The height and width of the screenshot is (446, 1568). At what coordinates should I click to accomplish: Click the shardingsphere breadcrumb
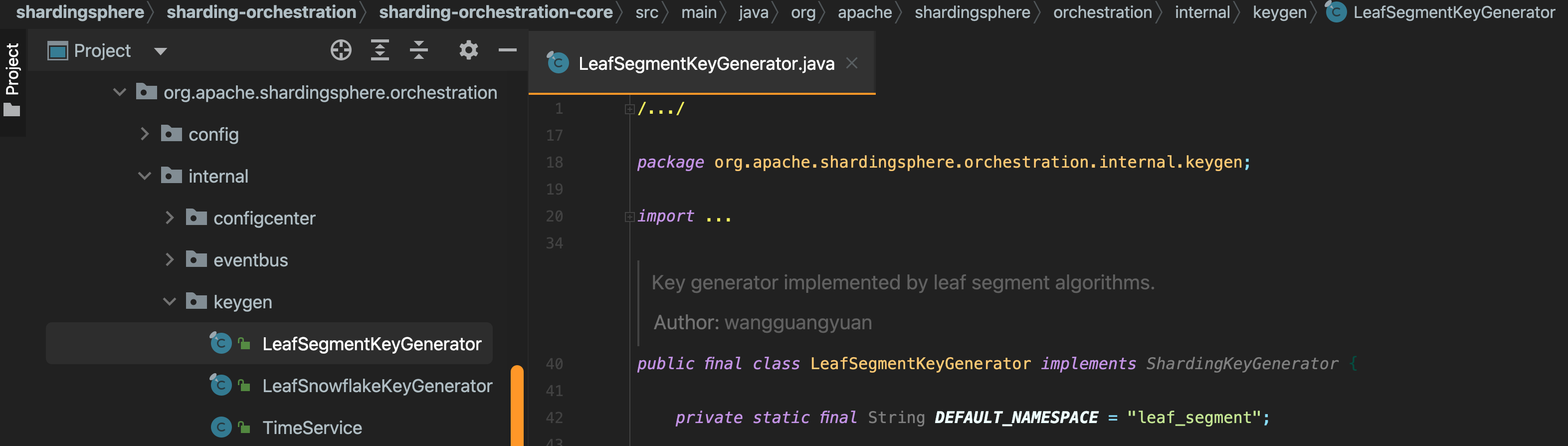[x=80, y=12]
